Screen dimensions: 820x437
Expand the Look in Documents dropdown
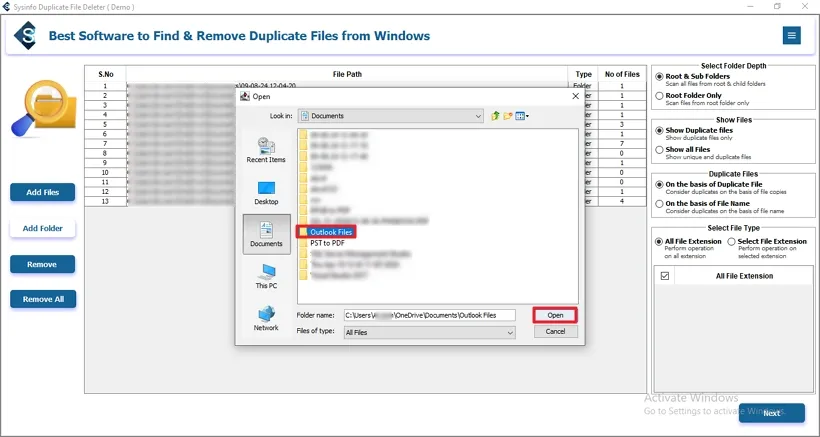coord(391,116)
